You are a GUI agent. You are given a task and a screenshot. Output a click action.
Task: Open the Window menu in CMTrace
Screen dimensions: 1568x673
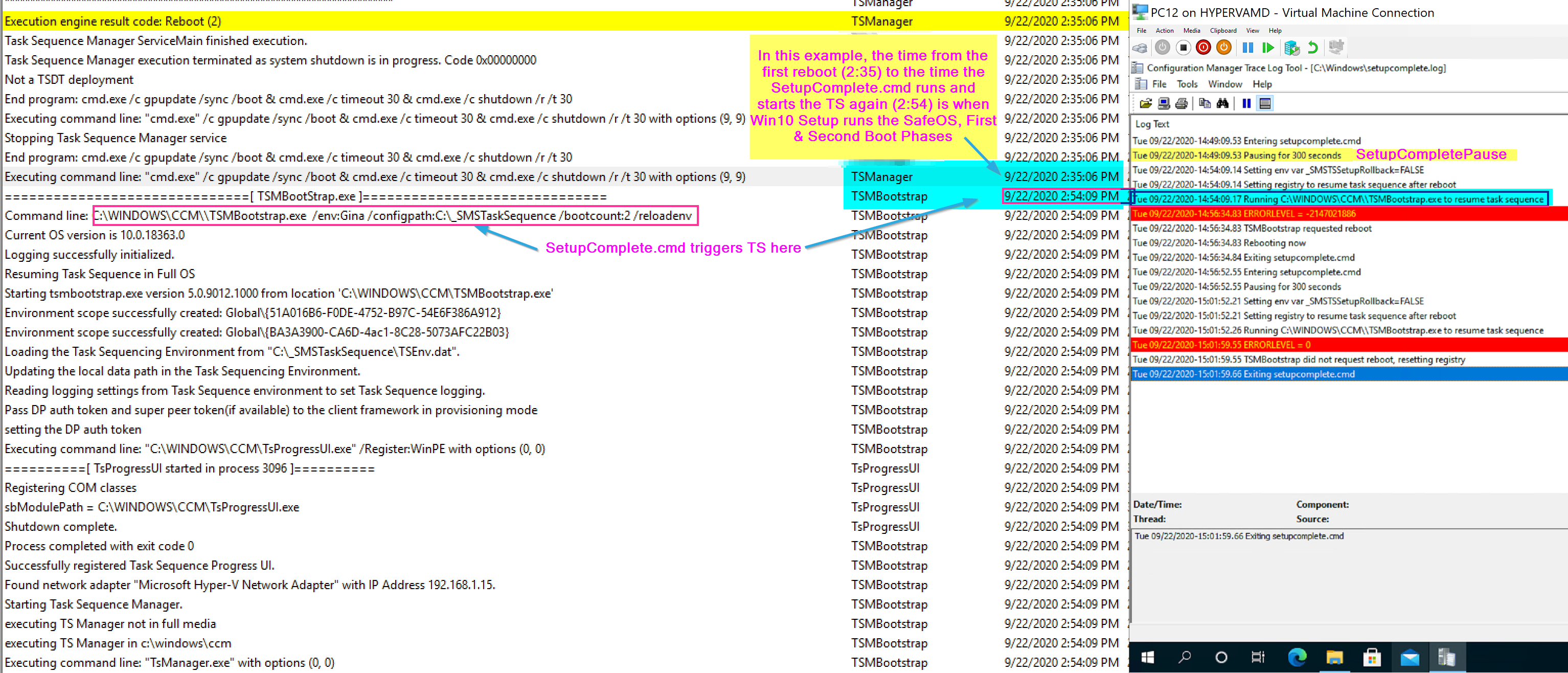[x=1224, y=84]
